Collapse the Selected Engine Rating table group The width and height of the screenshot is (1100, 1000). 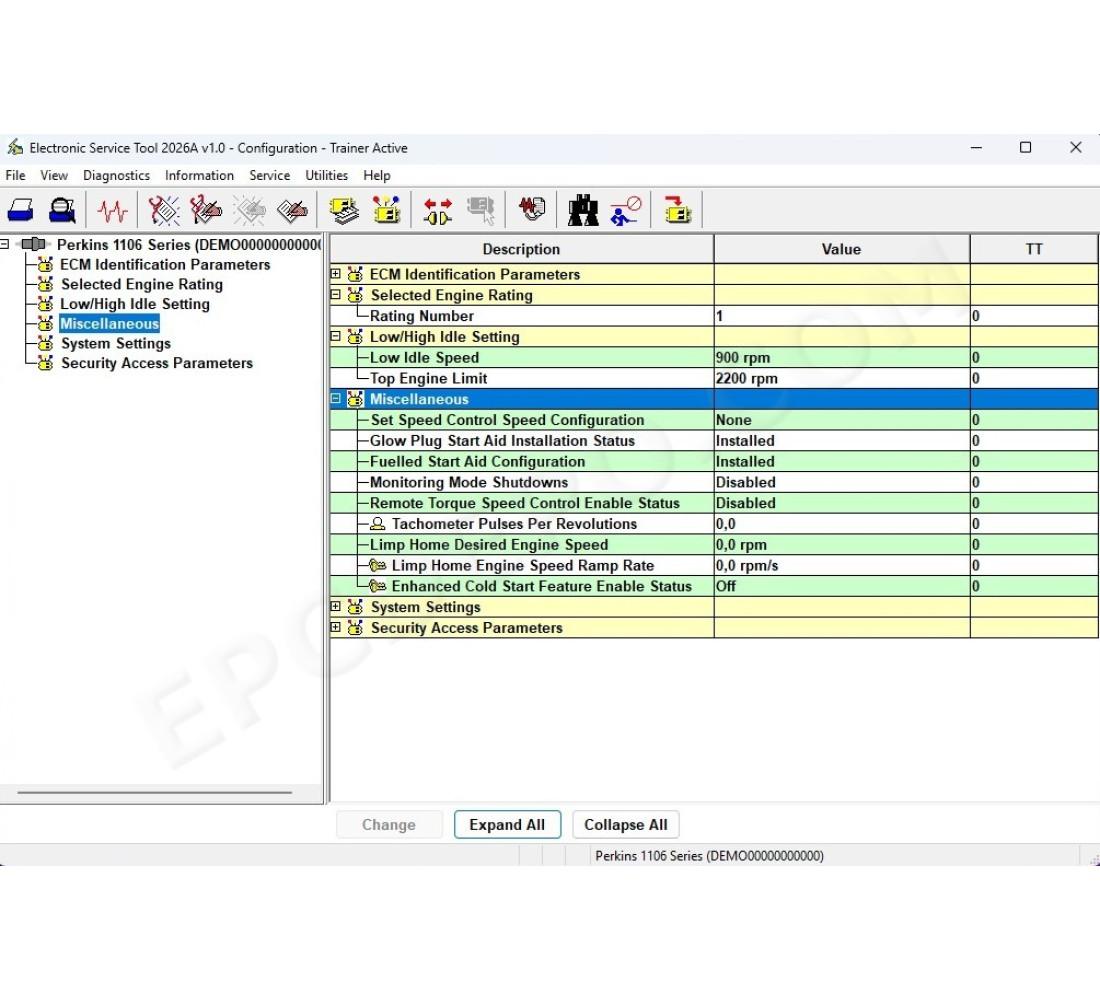336,295
